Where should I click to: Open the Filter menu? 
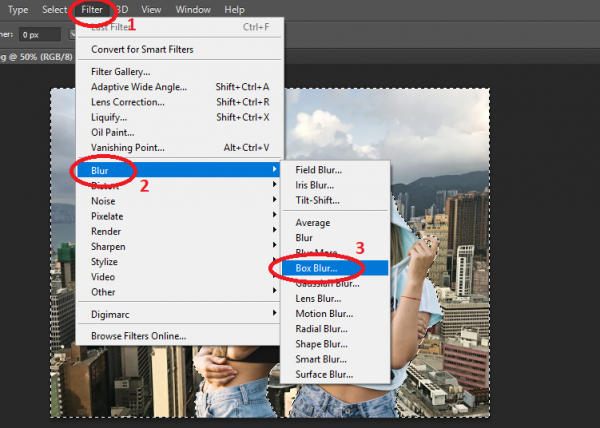click(x=92, y=10)
